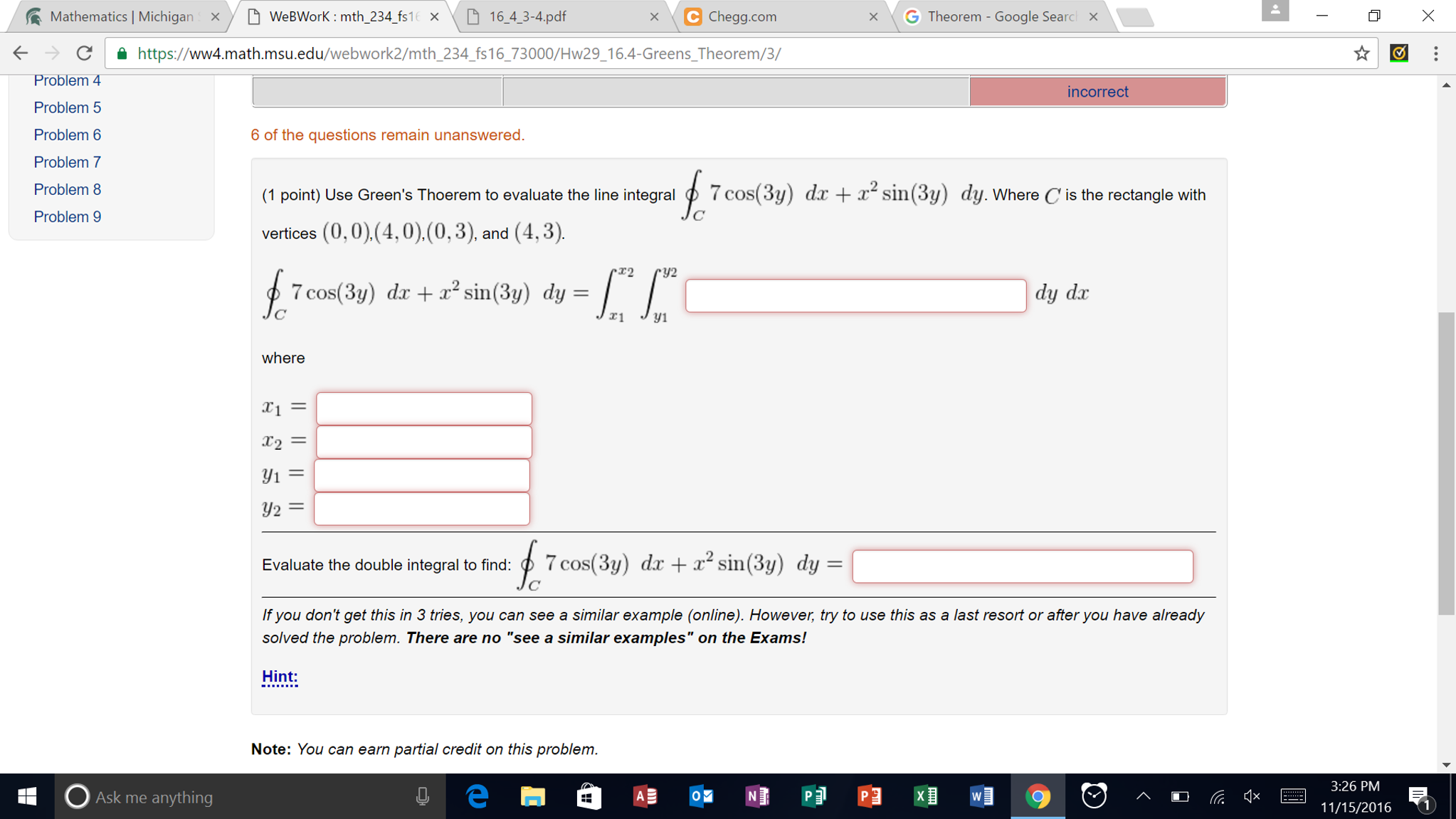Launch Microsoft Edge from the taskbar
Image resolution: width=1456 pixels, height=819 pixels.
click(477, 796)
